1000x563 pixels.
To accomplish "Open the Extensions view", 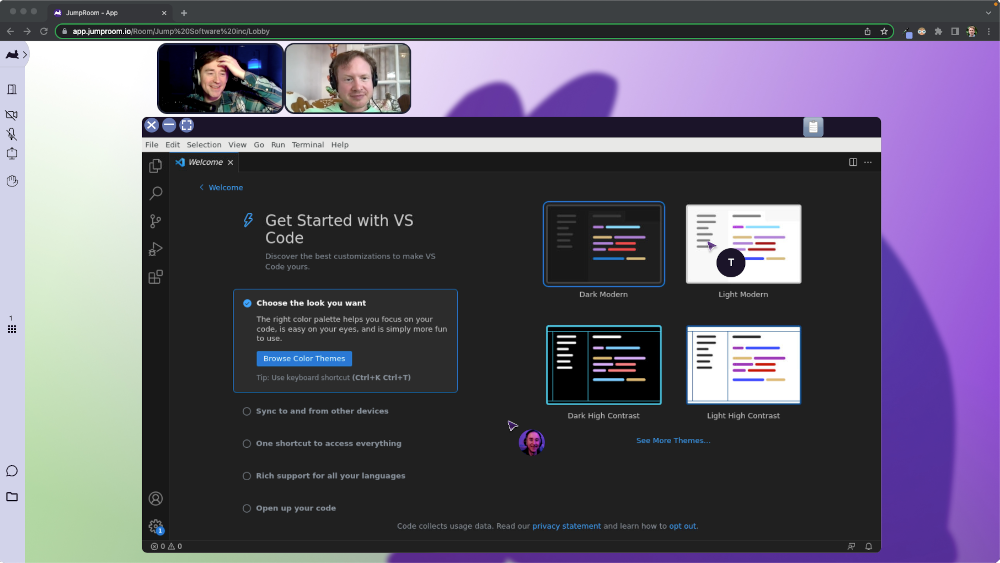I will 156,277.
